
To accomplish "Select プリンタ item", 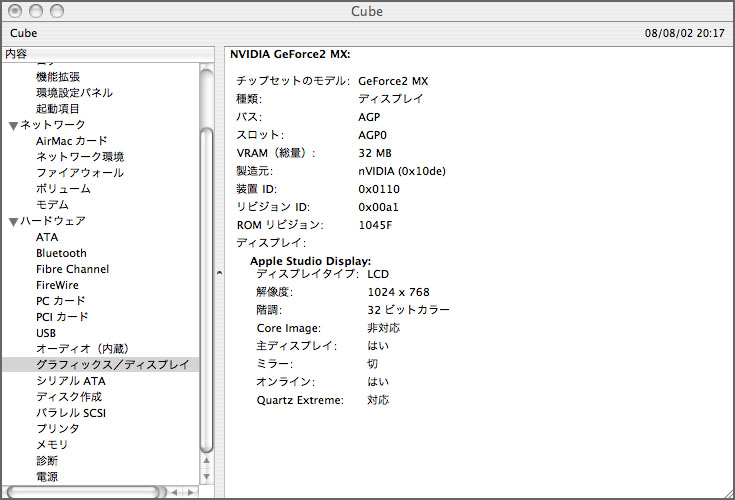I will [58, 429].
